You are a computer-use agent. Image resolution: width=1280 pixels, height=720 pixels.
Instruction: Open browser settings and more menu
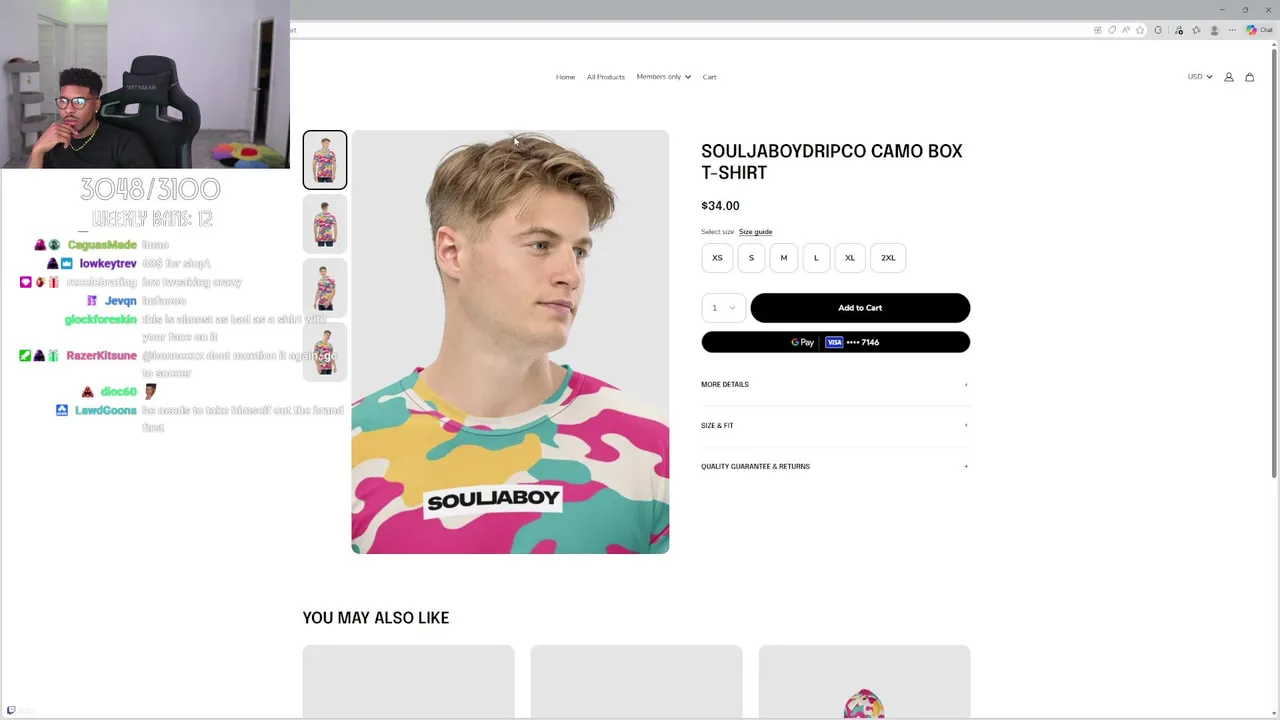[x=1232, y=30]
